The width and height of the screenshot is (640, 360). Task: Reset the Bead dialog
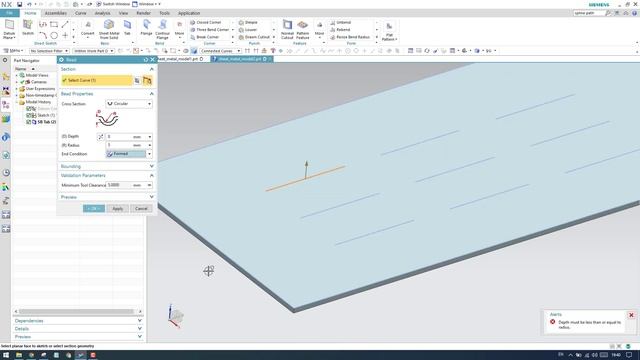coord(146,60)
